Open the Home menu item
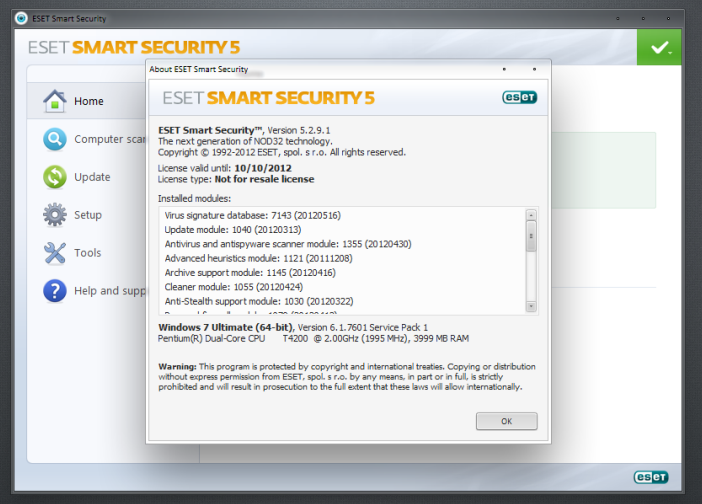The width and height of the screenshot is (702, 504). [89, 101]
